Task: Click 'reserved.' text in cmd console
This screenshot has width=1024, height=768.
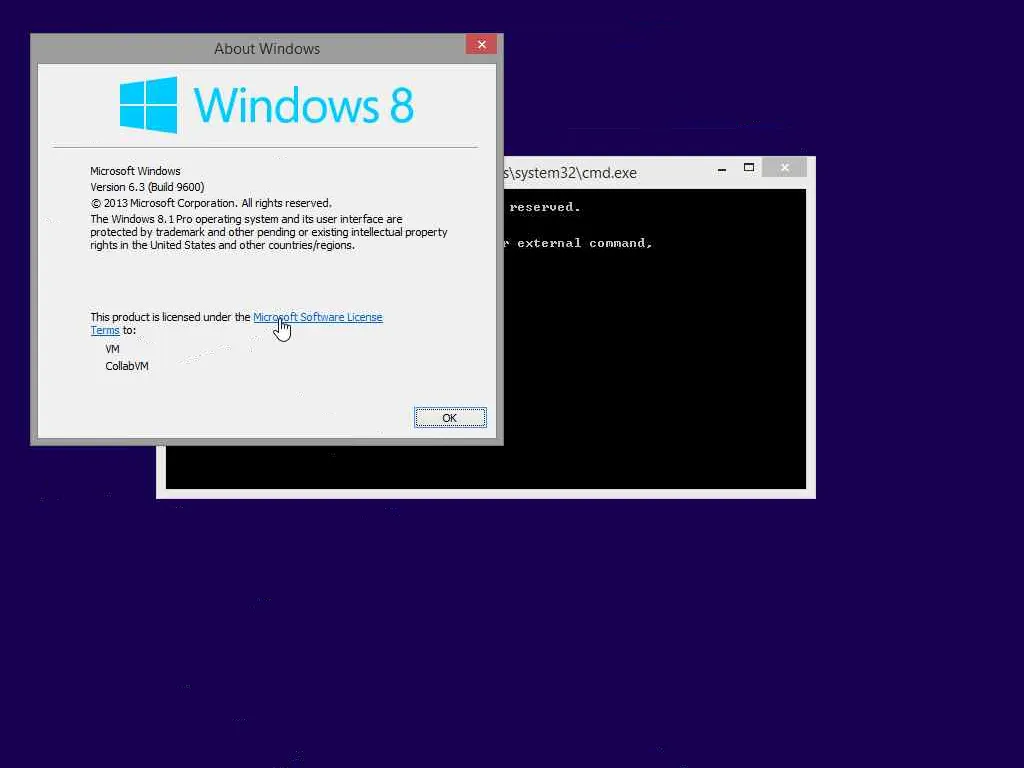Action: (x=545, y=207)
